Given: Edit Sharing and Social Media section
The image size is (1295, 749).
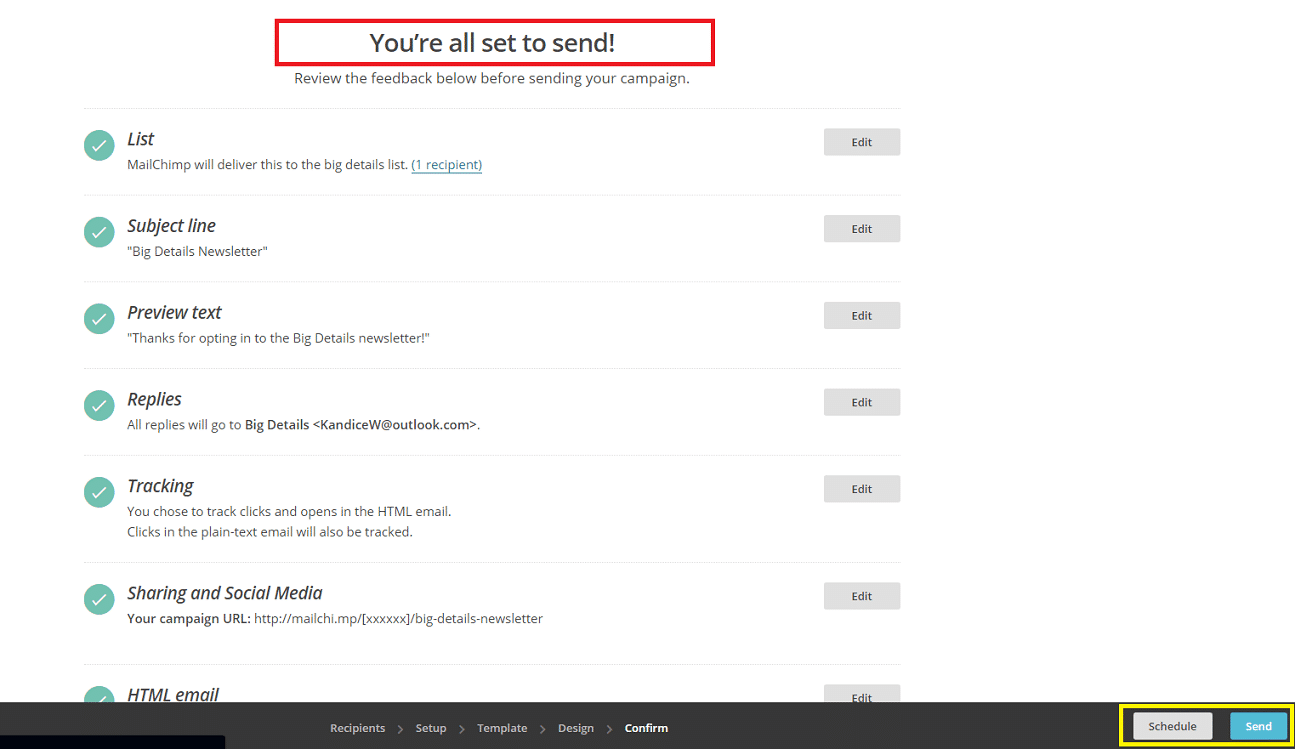Looking at the screenshot, I should (862, 596).
